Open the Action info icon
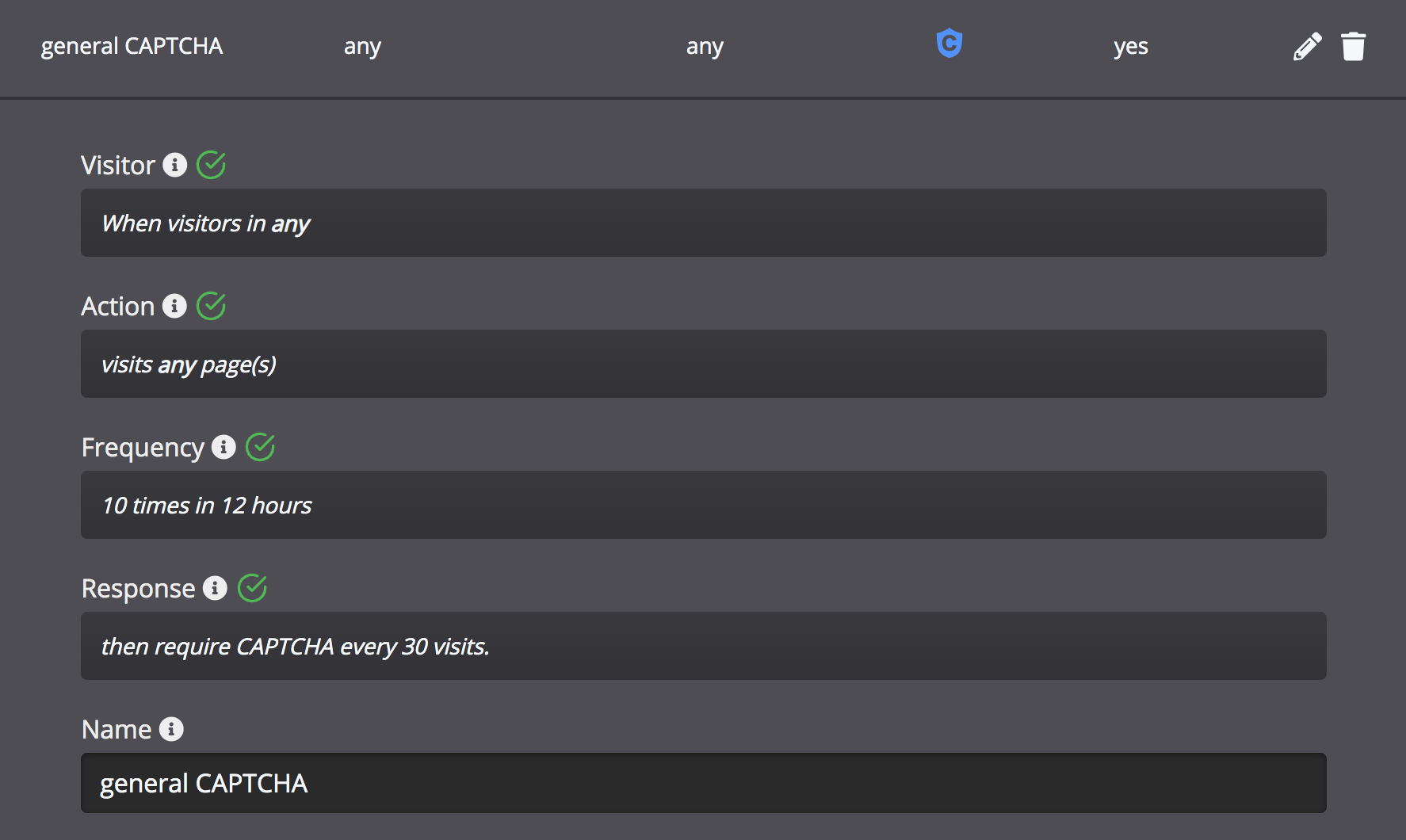Screen dimensions: 1406x840 [174, 306]
